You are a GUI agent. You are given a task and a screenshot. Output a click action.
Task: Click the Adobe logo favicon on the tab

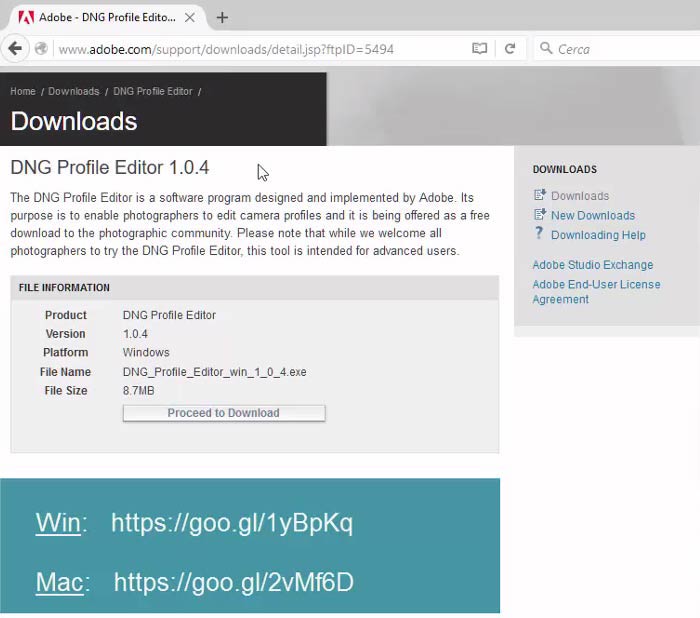26,17
